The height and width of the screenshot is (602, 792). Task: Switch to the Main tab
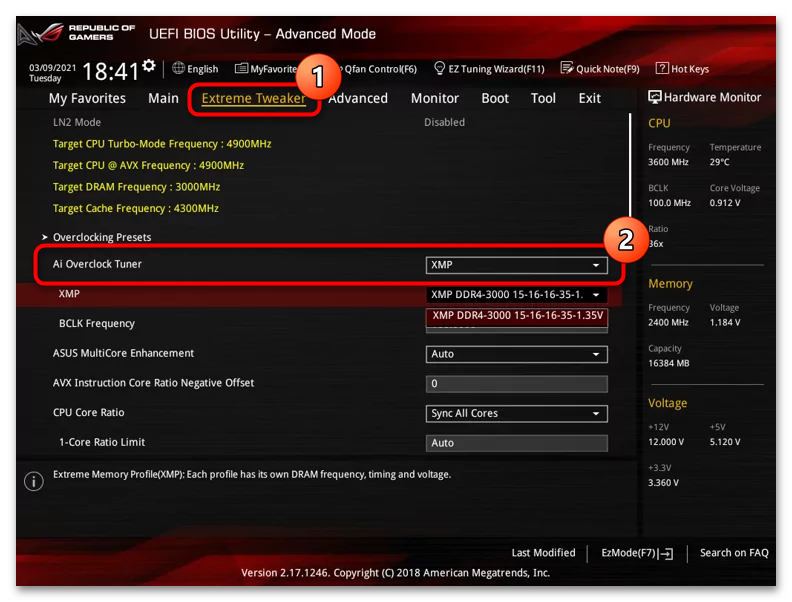pos(163,98)
